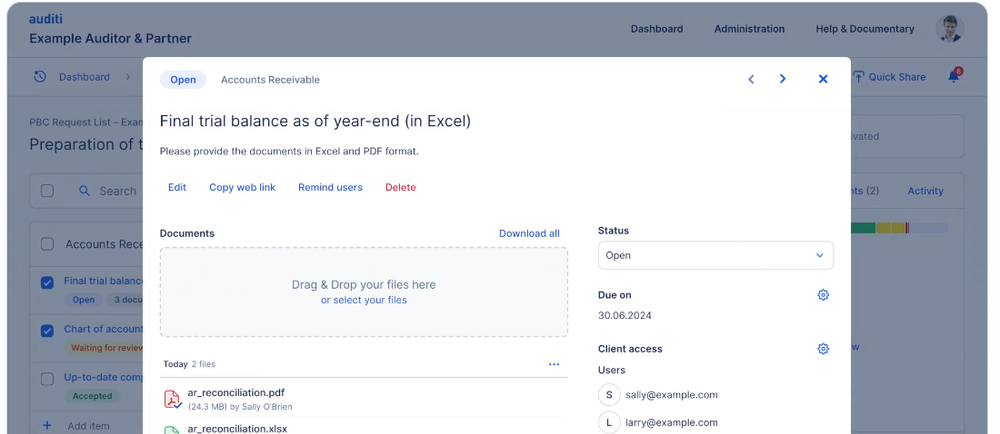Go to previous request with left chevron
The height and width of the screenshot is (434, 1000).
751,79
